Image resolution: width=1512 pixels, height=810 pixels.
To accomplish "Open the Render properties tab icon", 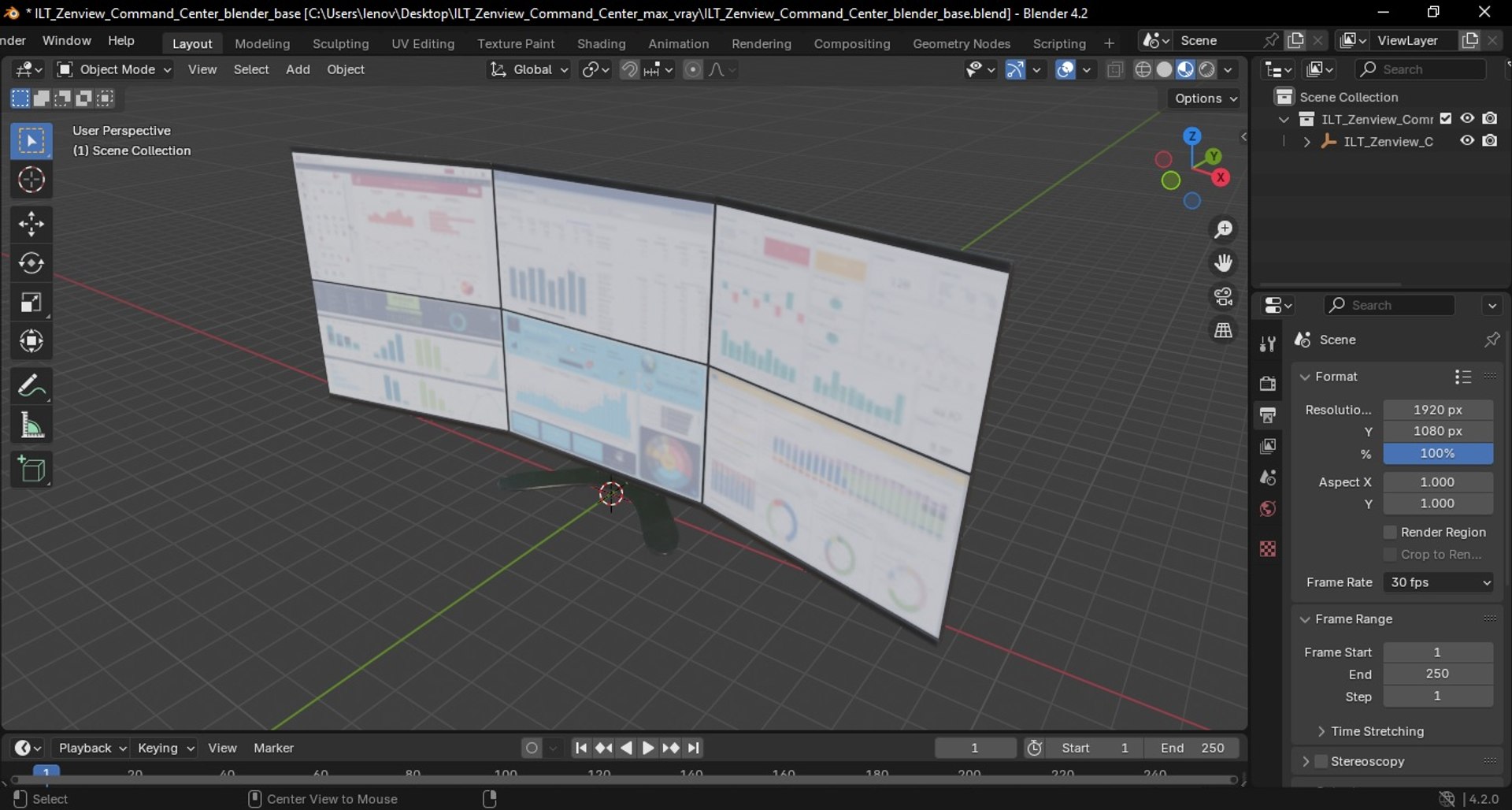I will tap(1268, 384).
